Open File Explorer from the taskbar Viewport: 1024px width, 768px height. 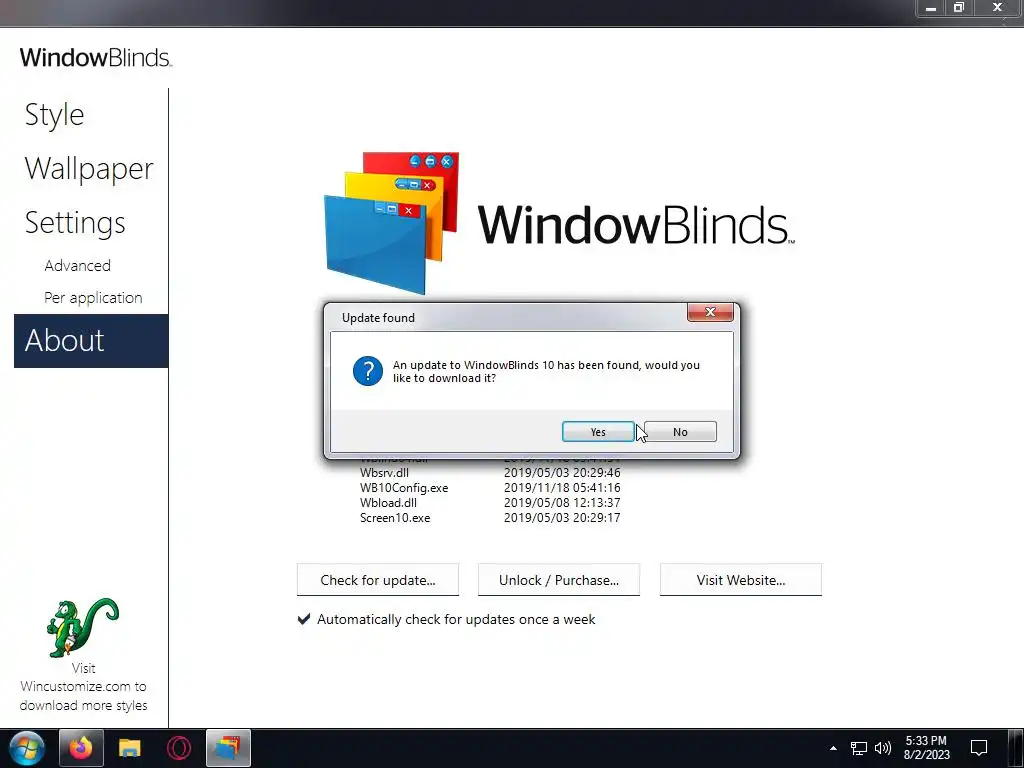[x=130, y=748]
